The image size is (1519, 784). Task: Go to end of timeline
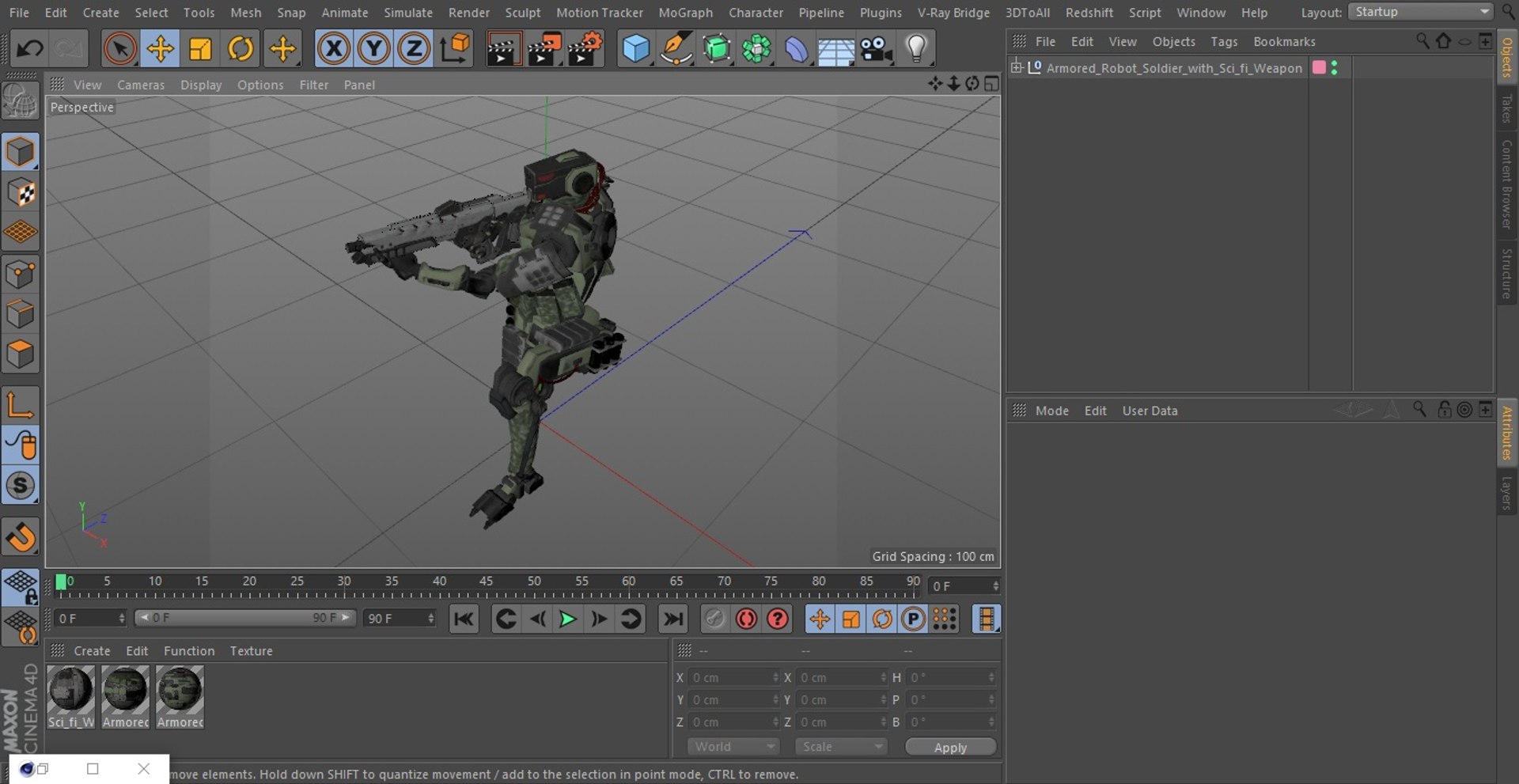click(673, 619)
